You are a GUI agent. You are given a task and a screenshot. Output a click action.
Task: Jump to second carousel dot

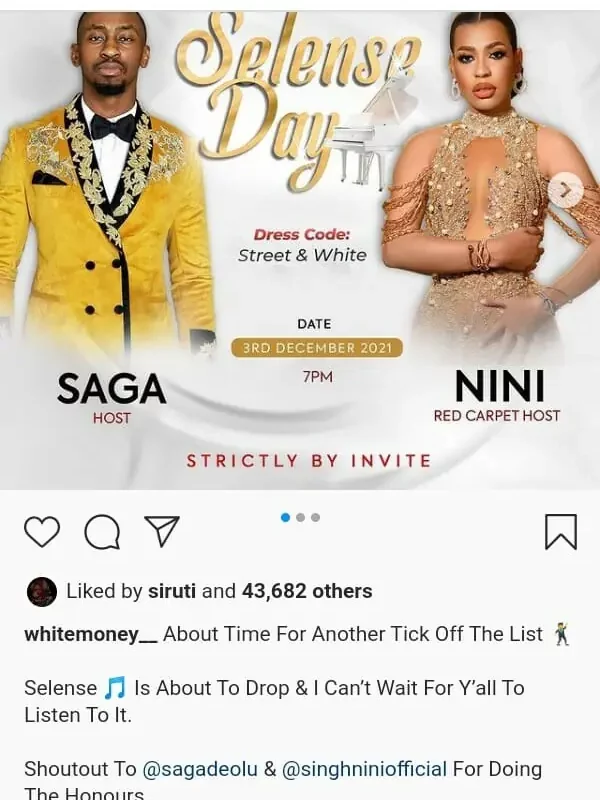(x=301, y=517)
